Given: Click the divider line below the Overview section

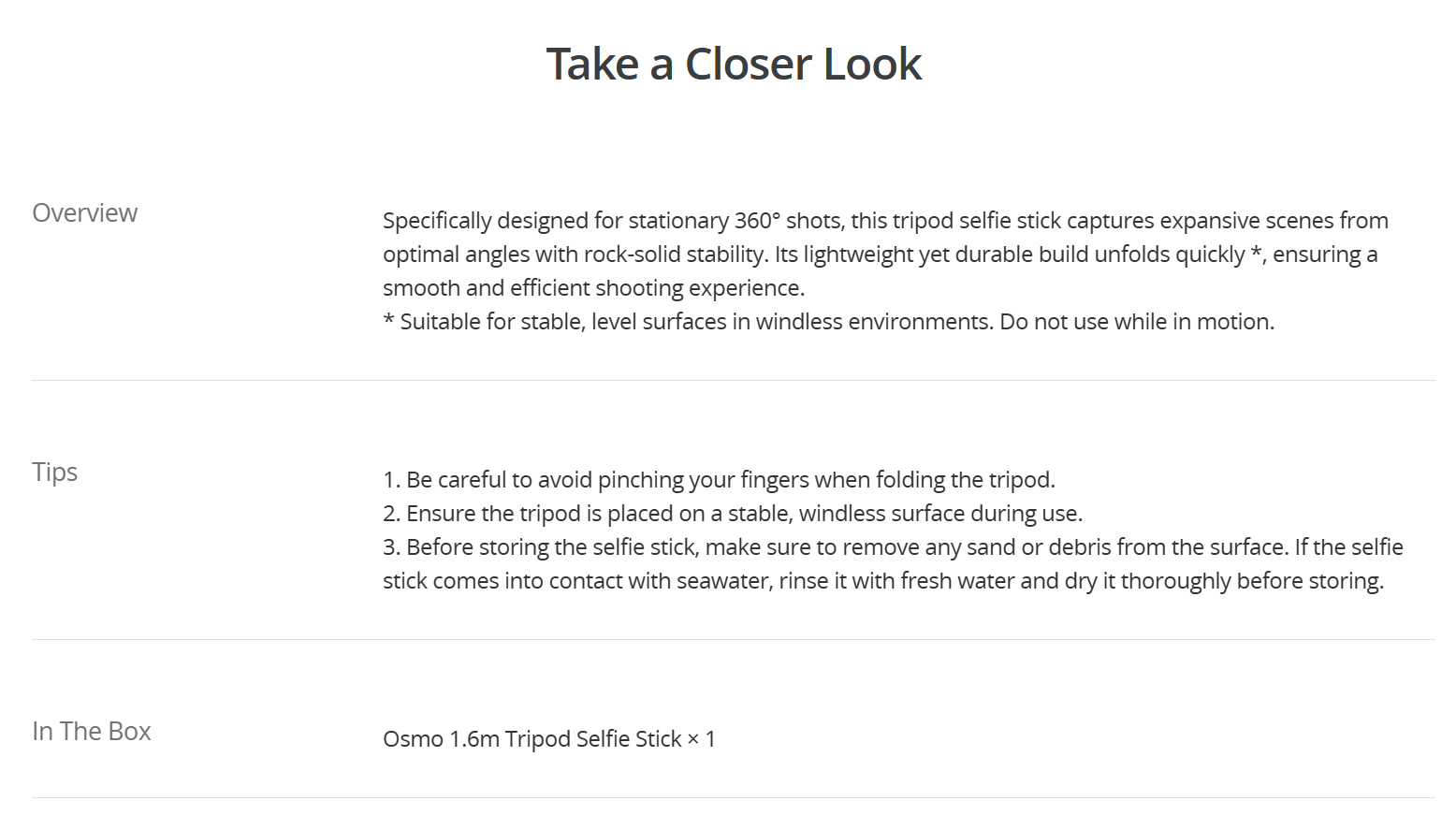Looking at the screenshot, I should pos(733,381).
